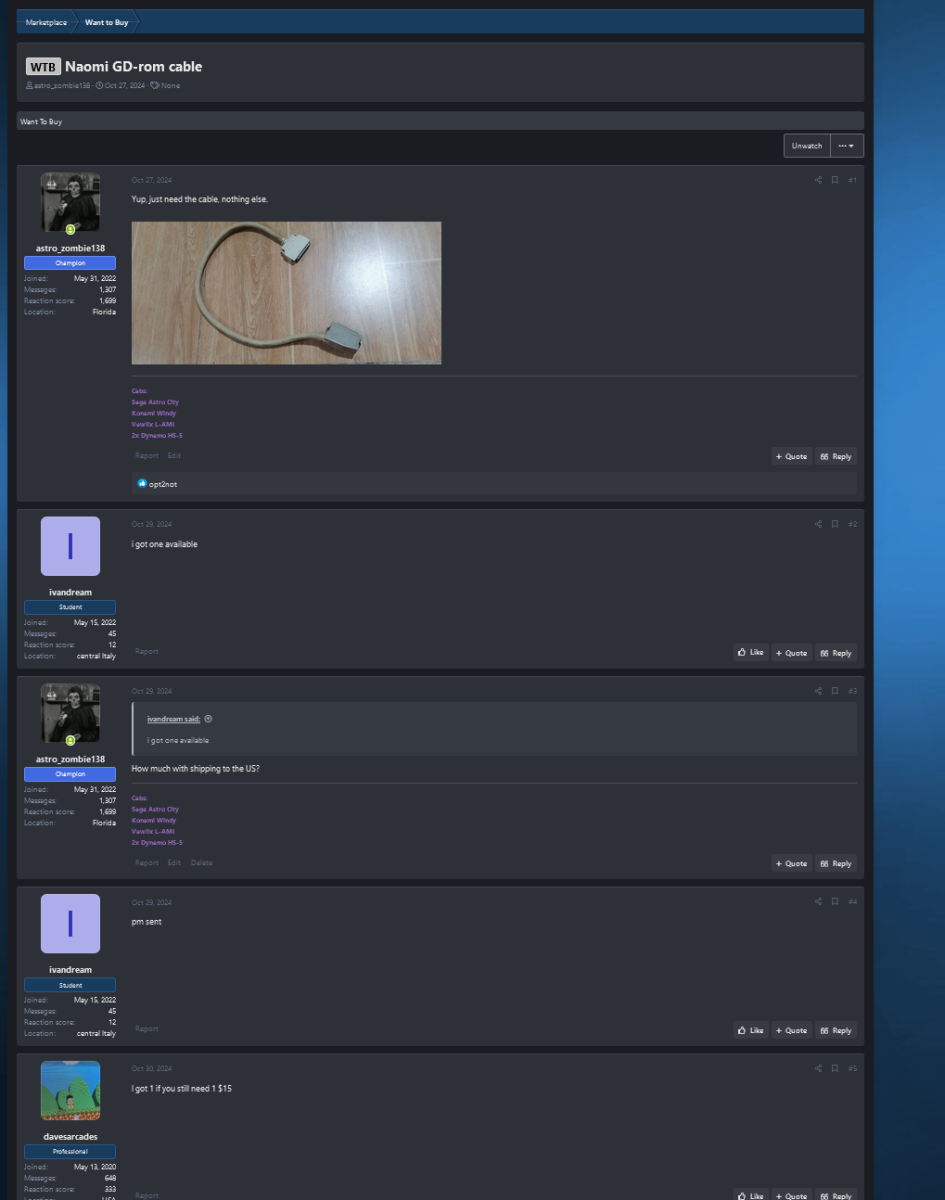Report post #1
The image size is (945, 1200).
pyautogui.click(x=147, y=456)
